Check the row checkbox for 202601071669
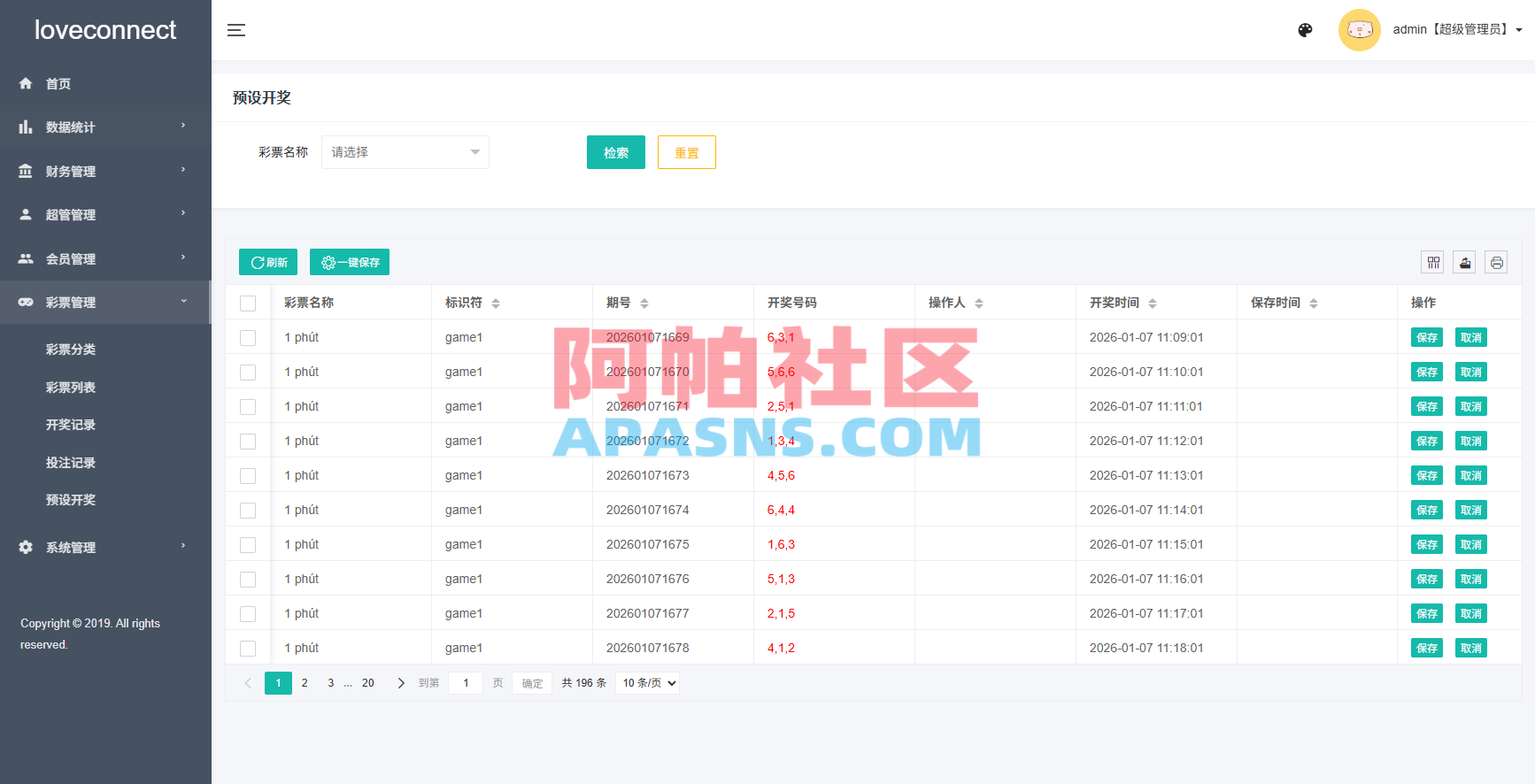This screenshot has width=1535, height=784. pyautogui.click(x=248, y=338)
